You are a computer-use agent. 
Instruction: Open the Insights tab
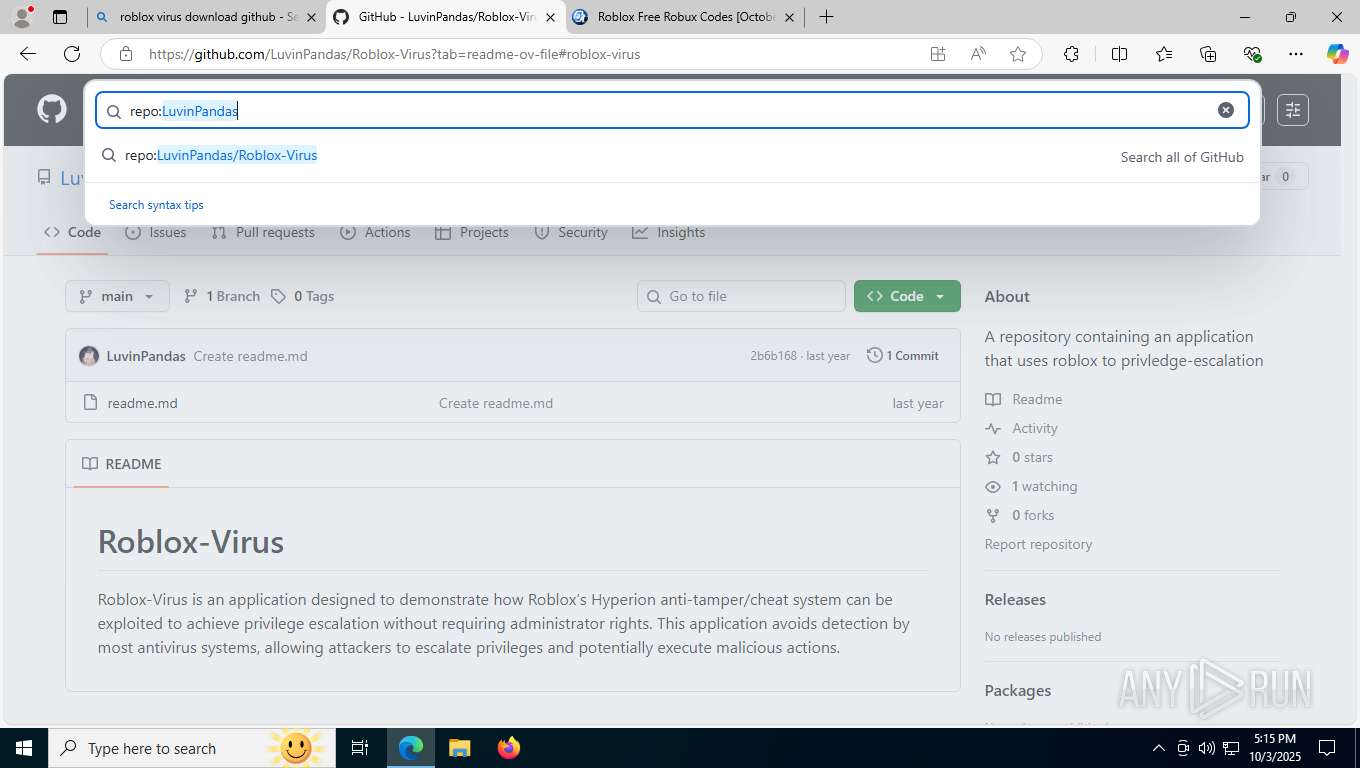pos(669,232)
